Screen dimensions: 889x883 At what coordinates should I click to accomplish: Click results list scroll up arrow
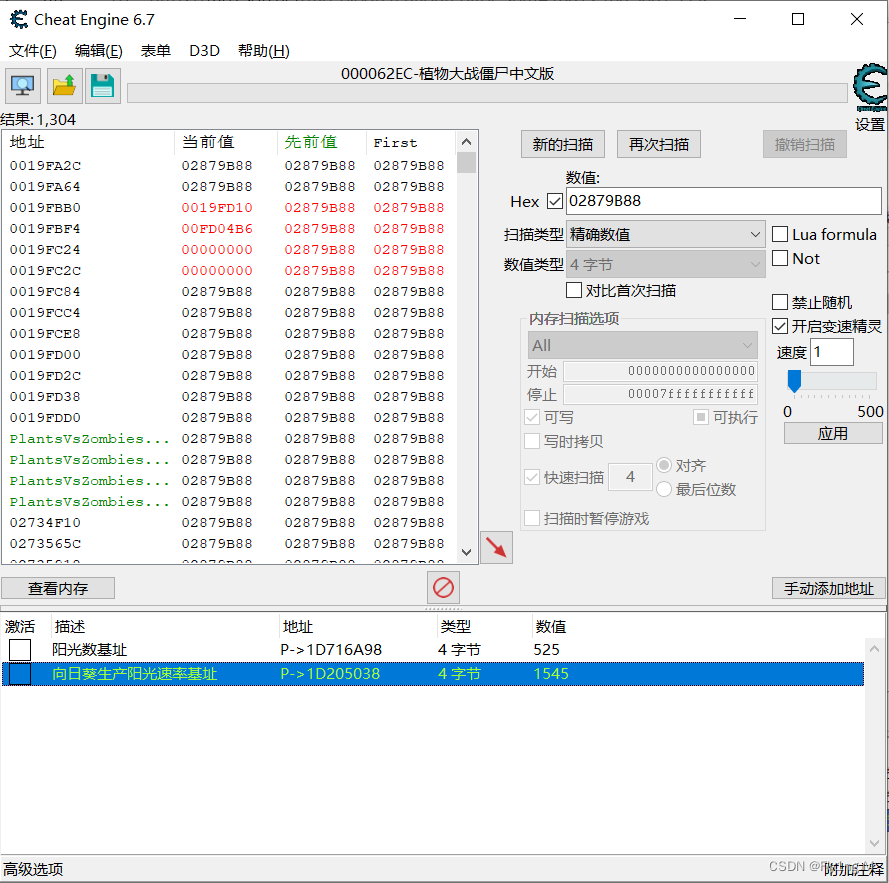pyautogui.click(x=466, y=141)
